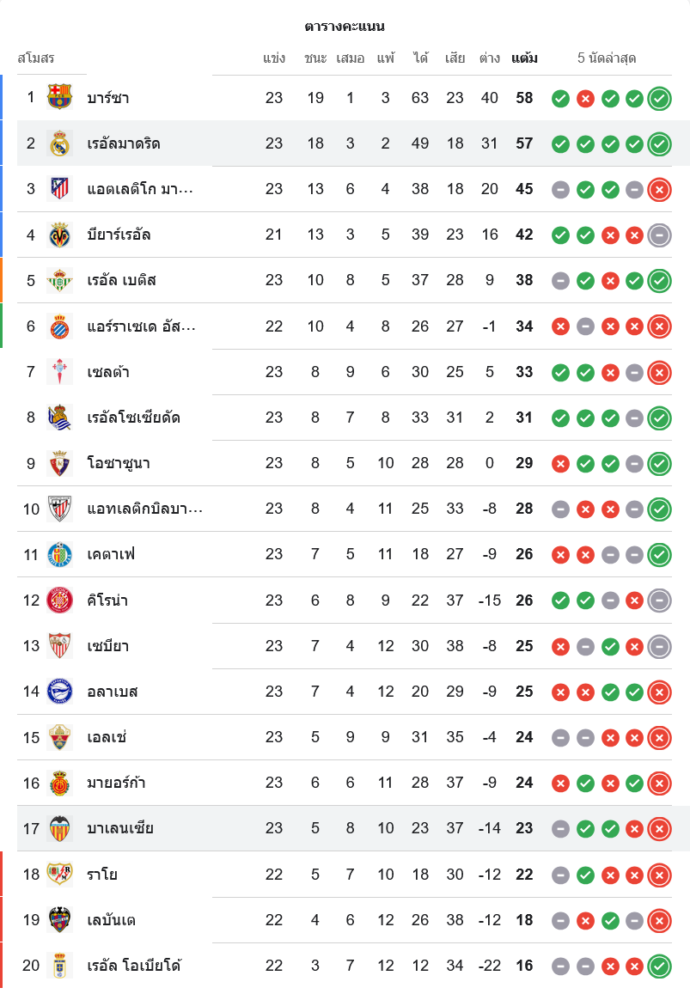Image resolution: width=690 pixels, height=1000 pixels.
Task: Click the Levante club crest icon
Action: tap(60, 920)
